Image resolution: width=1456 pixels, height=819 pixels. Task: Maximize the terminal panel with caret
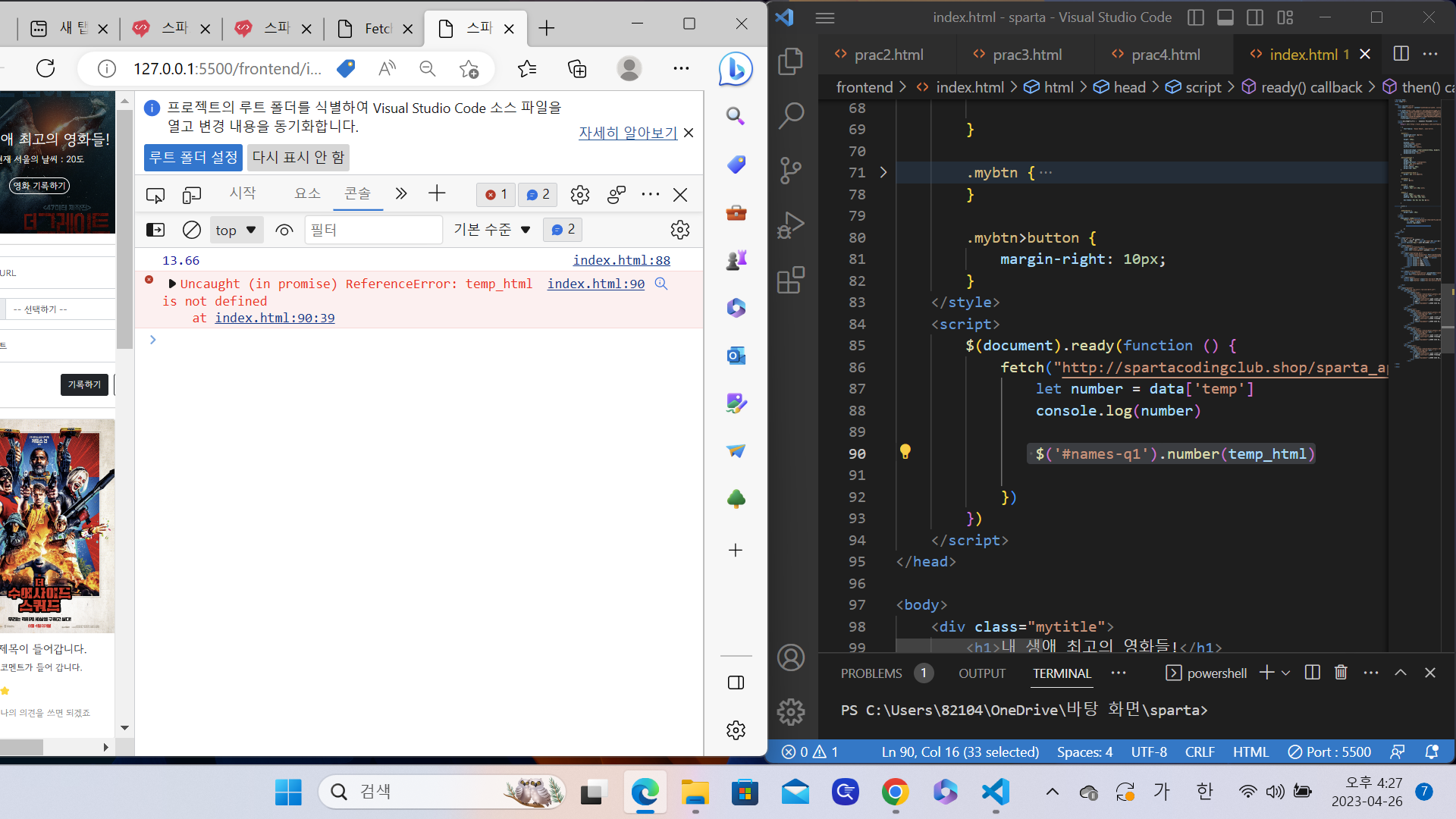1401,673
